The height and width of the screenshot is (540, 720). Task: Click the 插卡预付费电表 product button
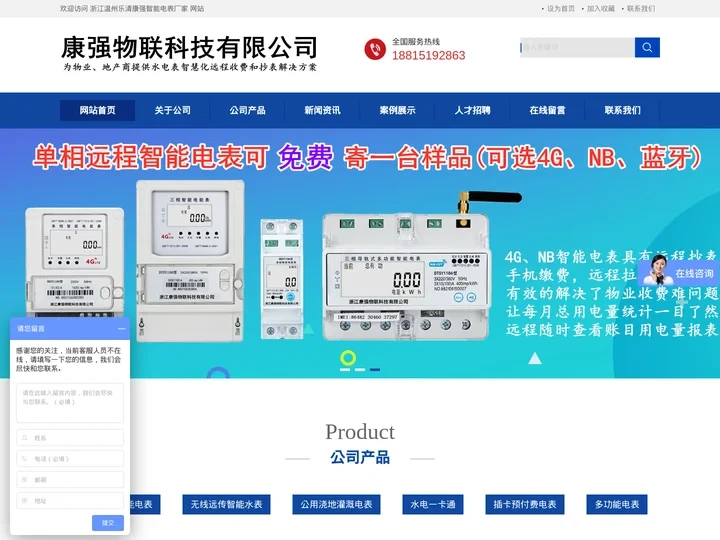[525, 504]
